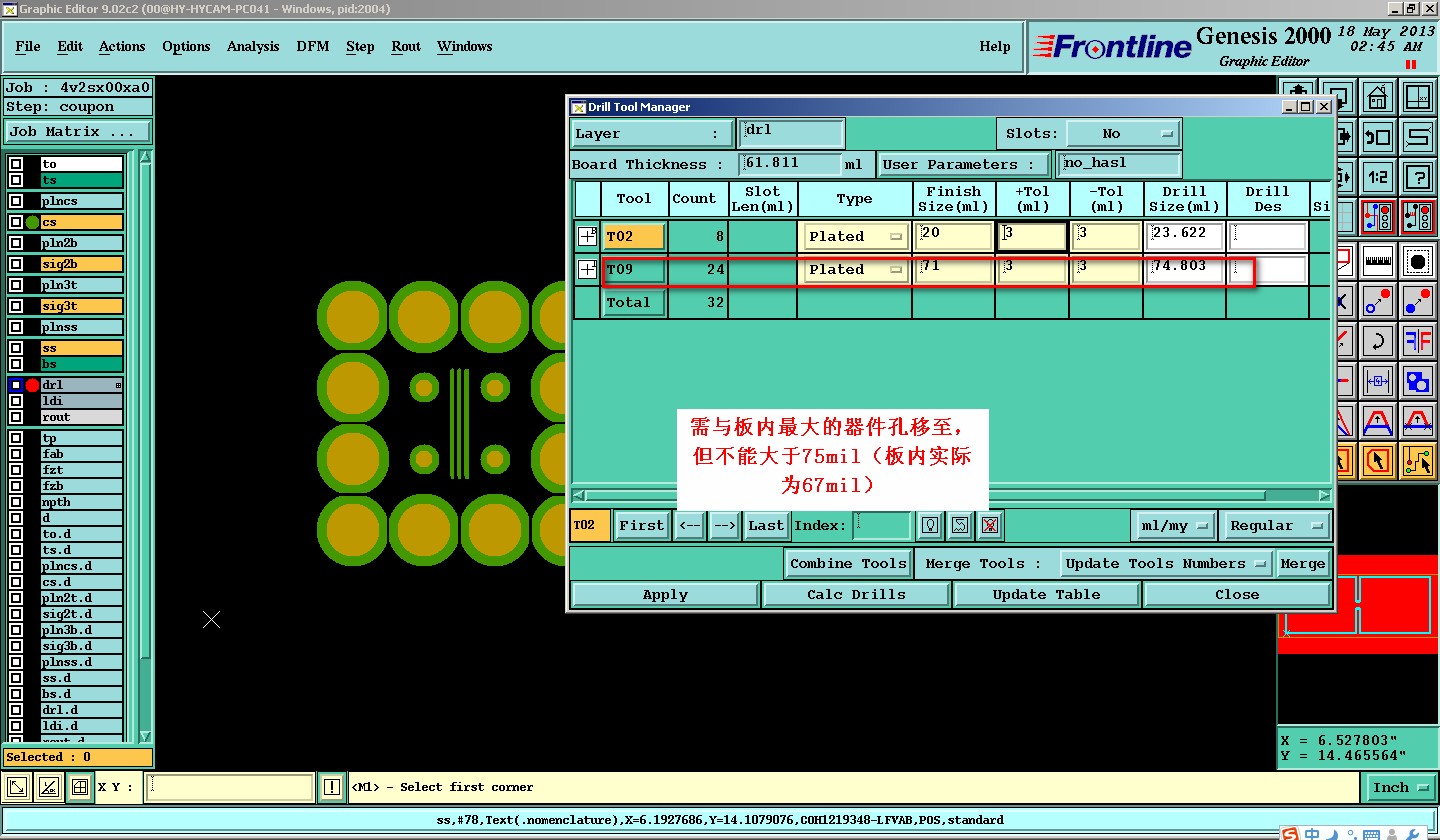
Task: Click left traffic-light net icon
Action: click(x=1378, y=217)
